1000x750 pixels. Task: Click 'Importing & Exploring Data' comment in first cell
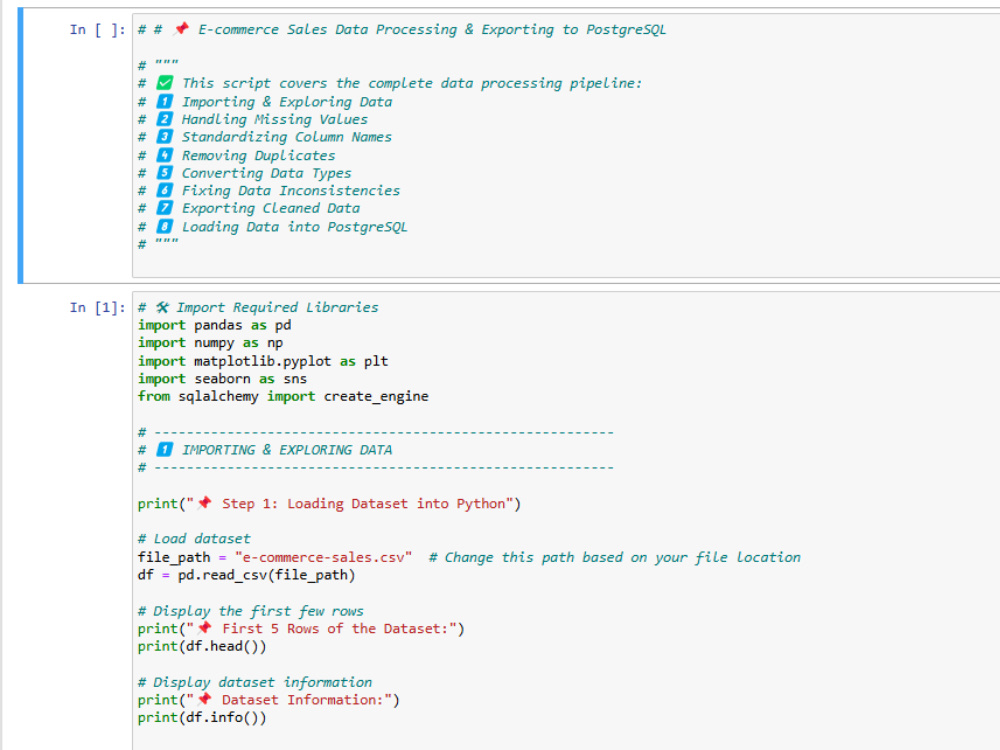tap(287, 102)
